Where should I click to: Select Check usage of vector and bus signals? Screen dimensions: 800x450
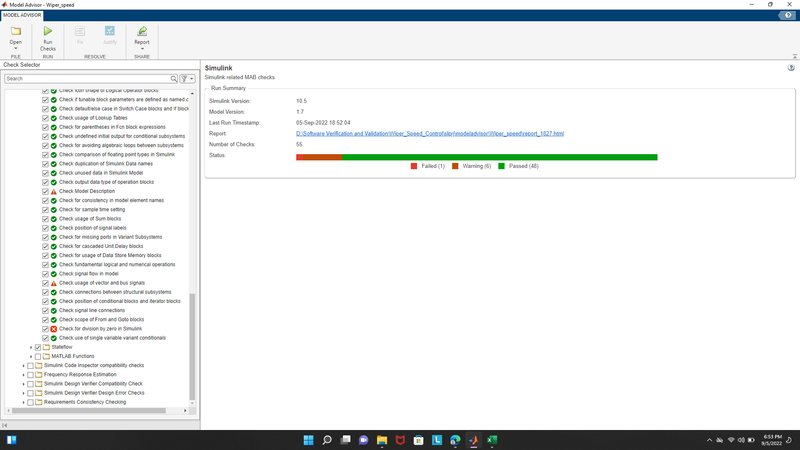click(x=102, y=283)
